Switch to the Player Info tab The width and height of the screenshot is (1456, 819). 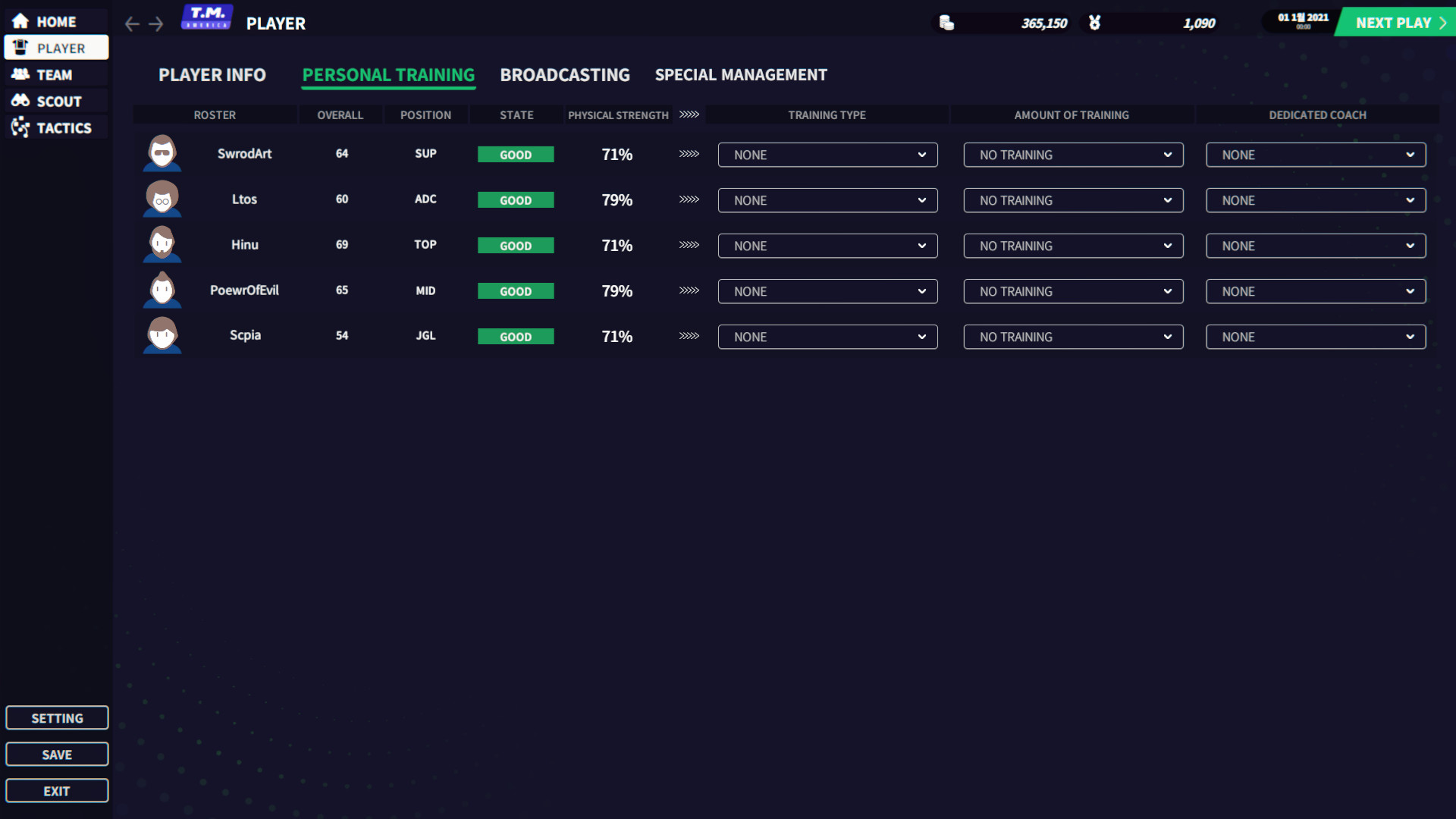(212, 75)
